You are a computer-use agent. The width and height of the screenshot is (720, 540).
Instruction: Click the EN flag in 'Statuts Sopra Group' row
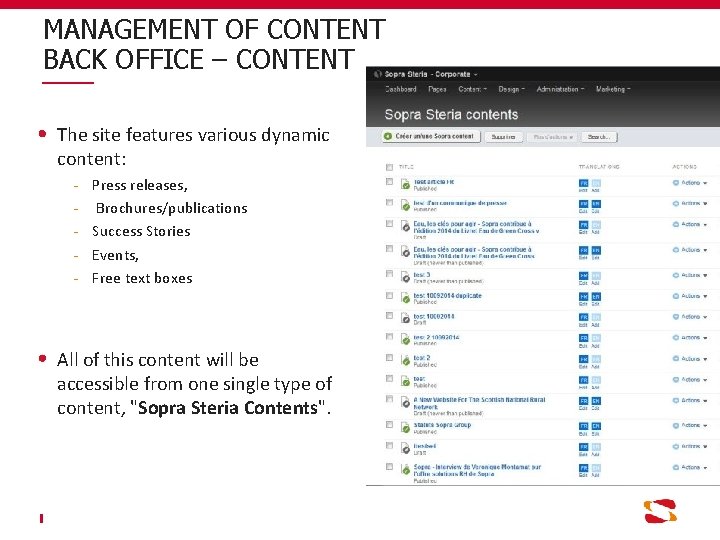click(596, 426)
